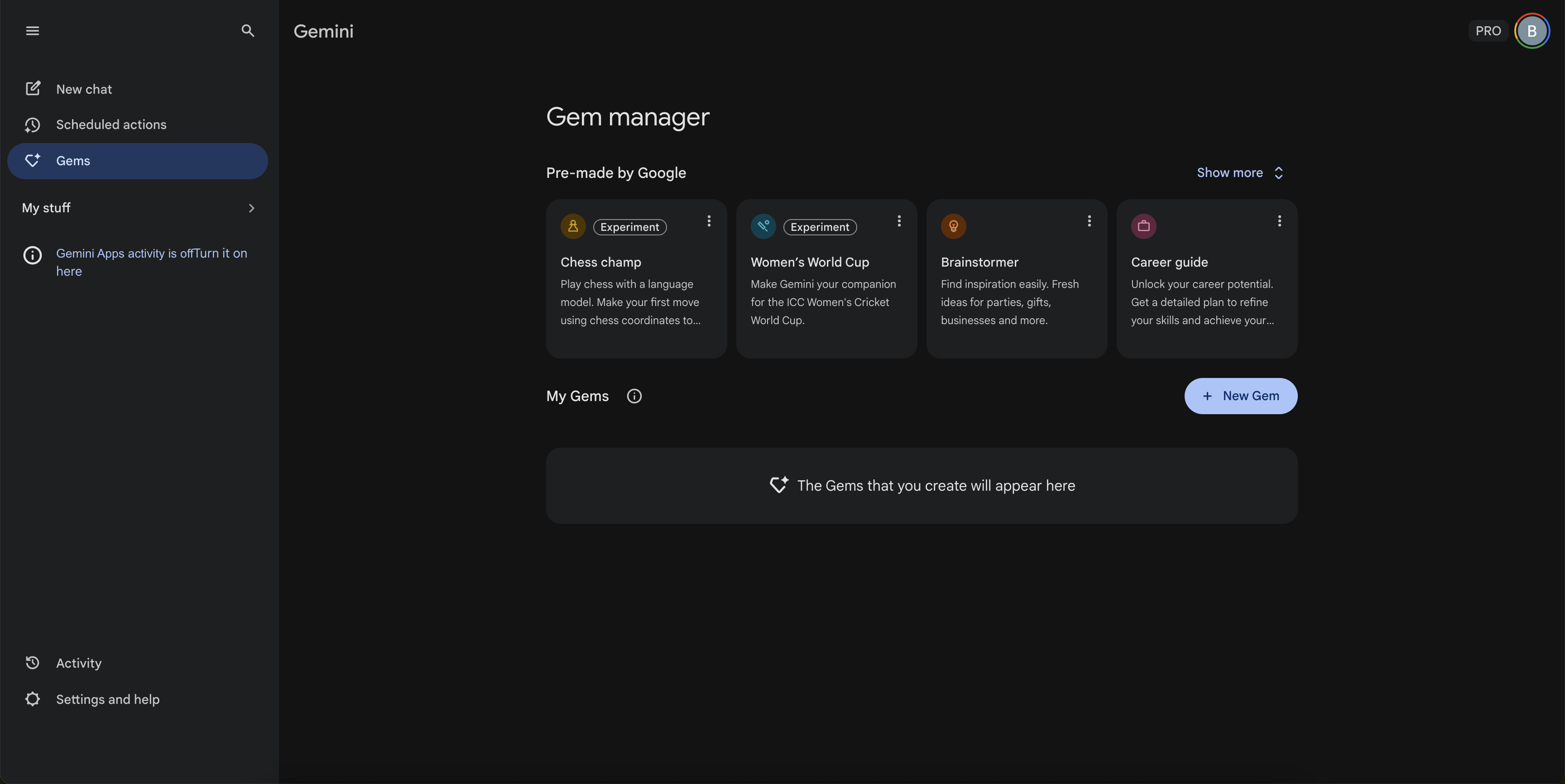Viewport: 1565px width, 784px height.
Task: Open more options for Career guide
Action: tap(1279, 221)
